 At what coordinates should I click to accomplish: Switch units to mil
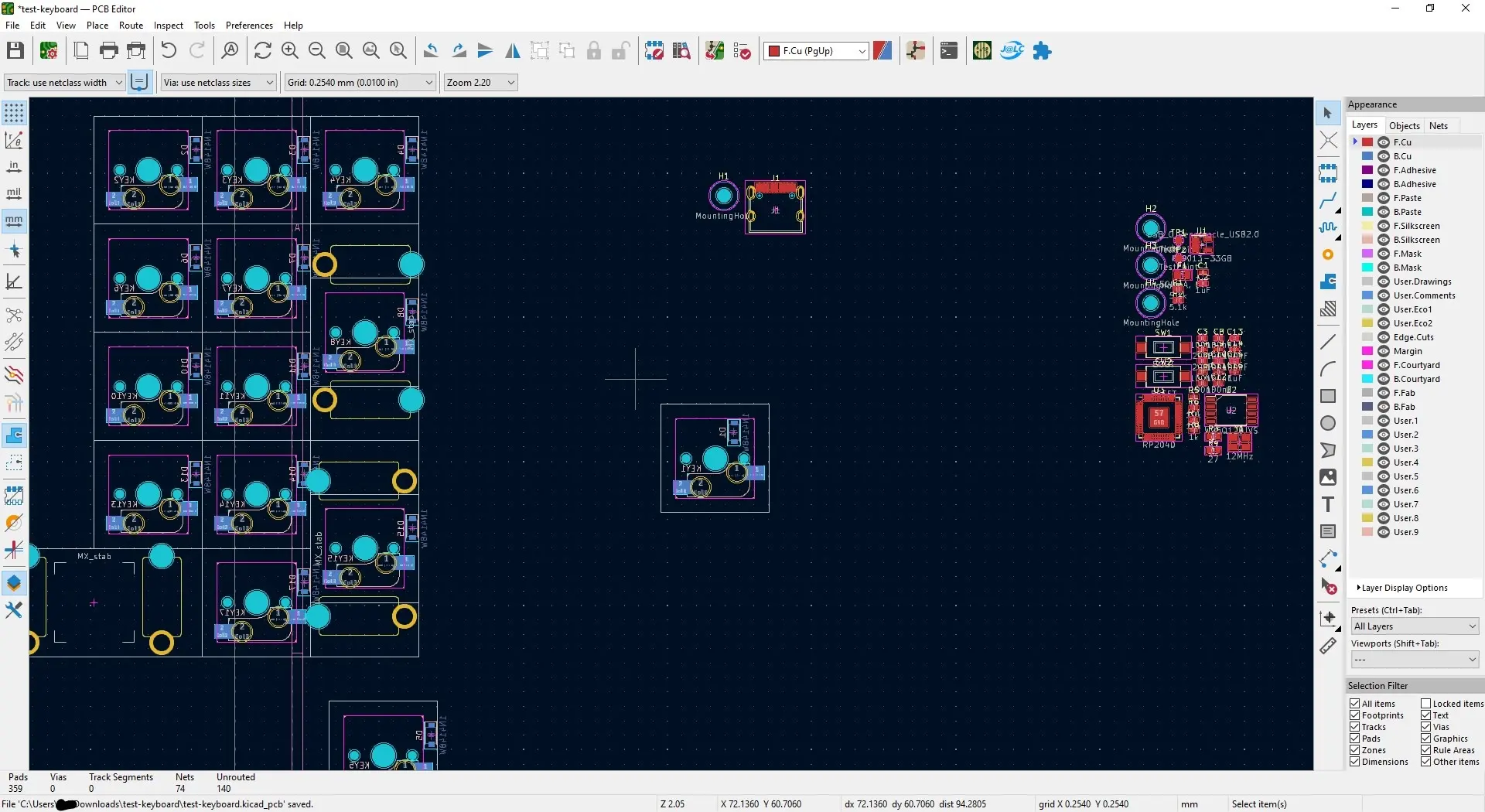click(x=14, y=193)
